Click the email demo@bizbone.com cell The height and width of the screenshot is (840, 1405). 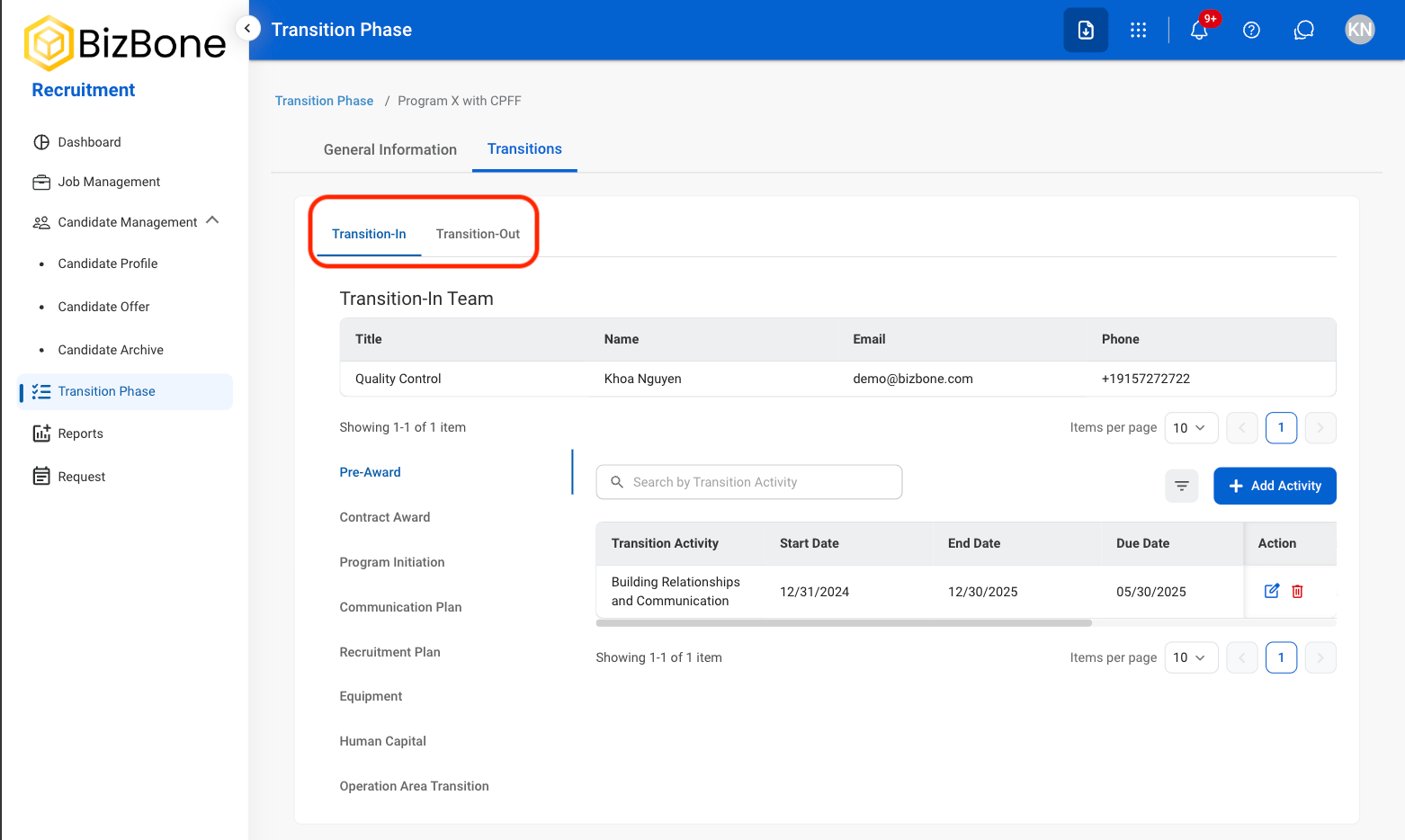913,379
